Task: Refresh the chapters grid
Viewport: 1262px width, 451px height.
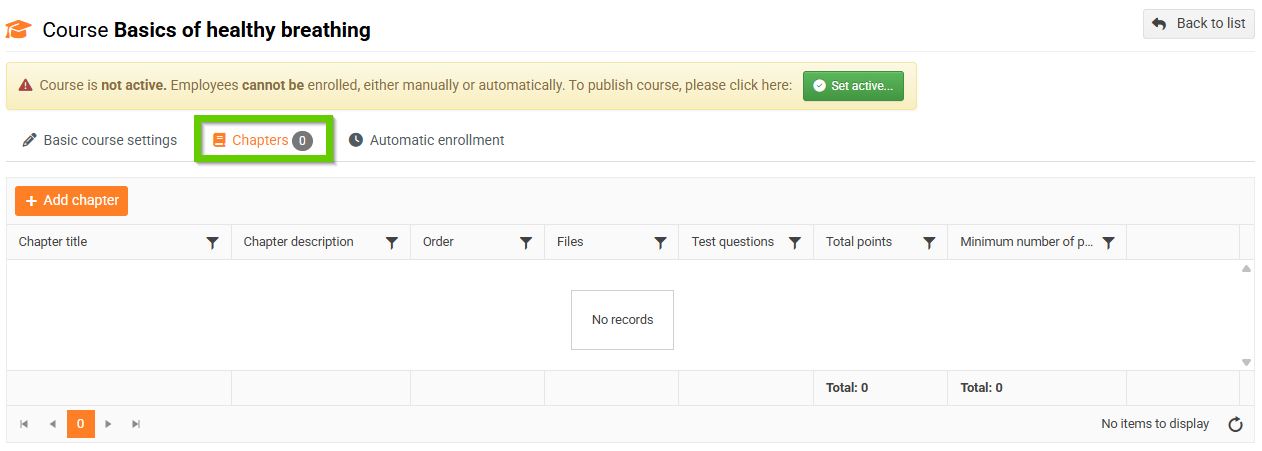Action: (1235, 424)
